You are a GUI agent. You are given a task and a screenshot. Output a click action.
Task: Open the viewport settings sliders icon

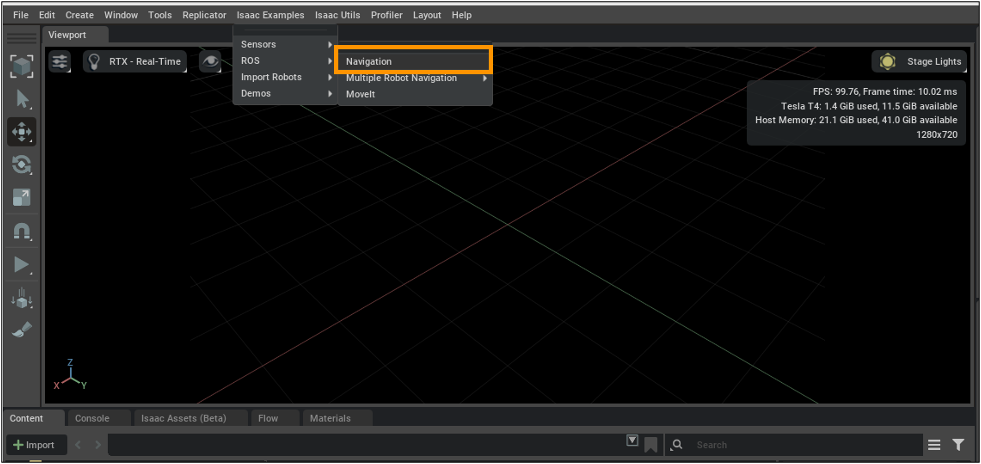pyautogui.click(x=60, y=61)
